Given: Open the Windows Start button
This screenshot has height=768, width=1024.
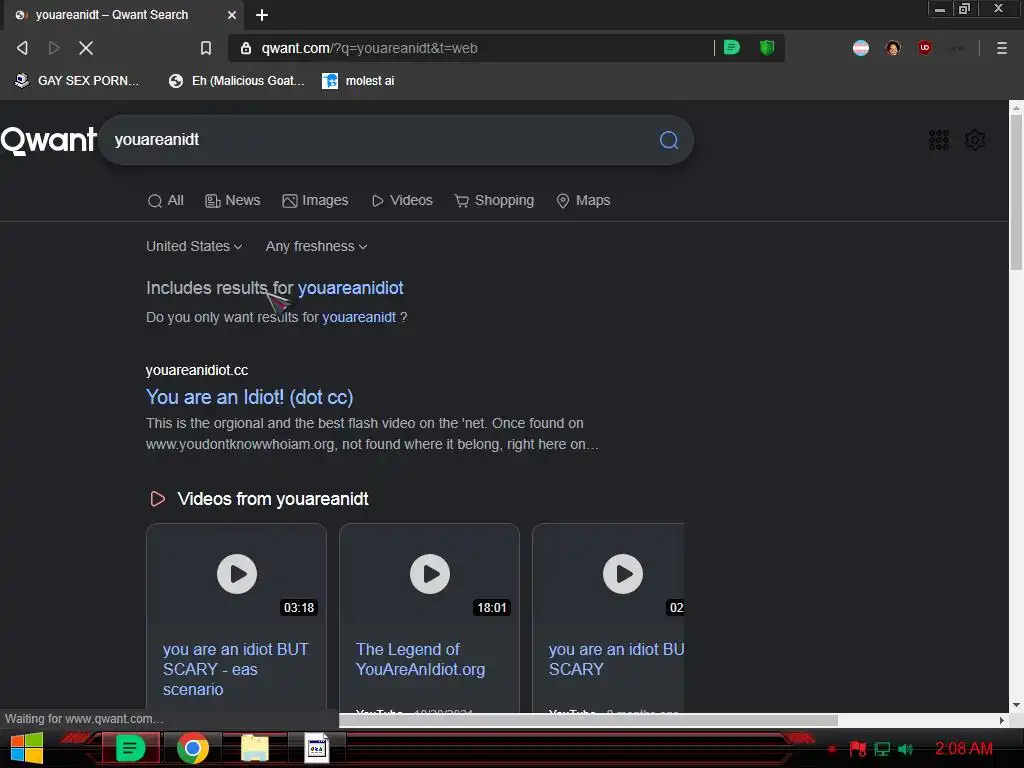Looking at the screenshot, I should coord(27,748).
